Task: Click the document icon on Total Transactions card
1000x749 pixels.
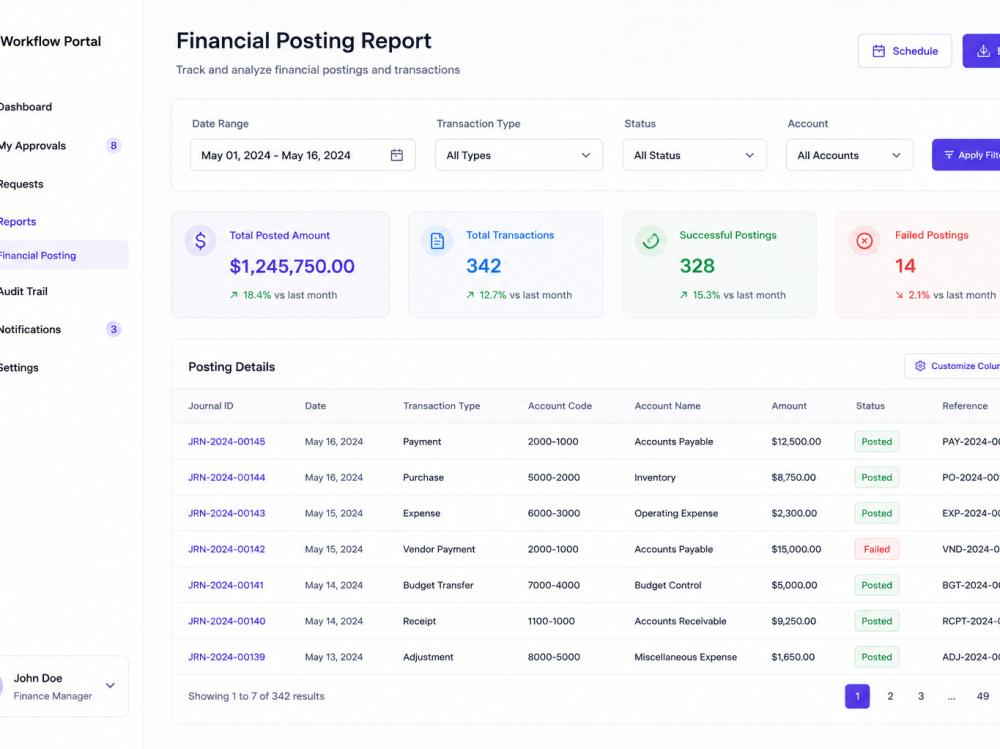Action: 437,241
